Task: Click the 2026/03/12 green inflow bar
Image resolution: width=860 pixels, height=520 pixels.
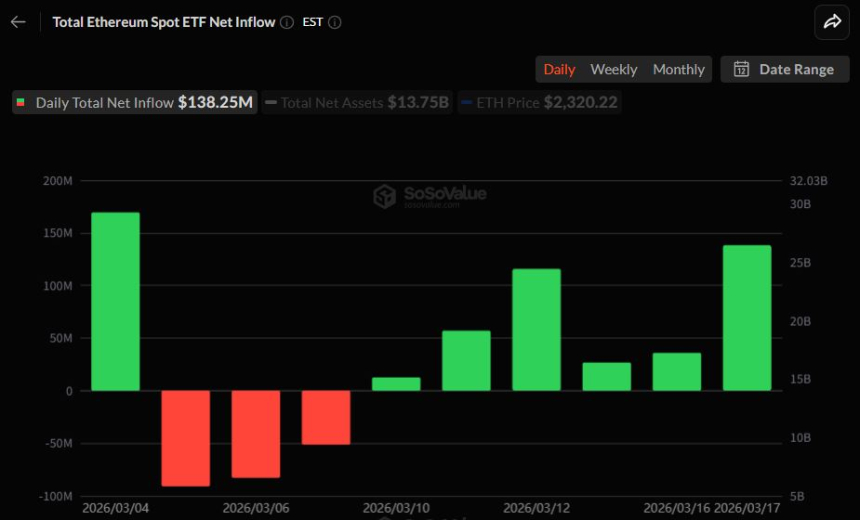Action: pyautogui.click(x=536, y=329)
